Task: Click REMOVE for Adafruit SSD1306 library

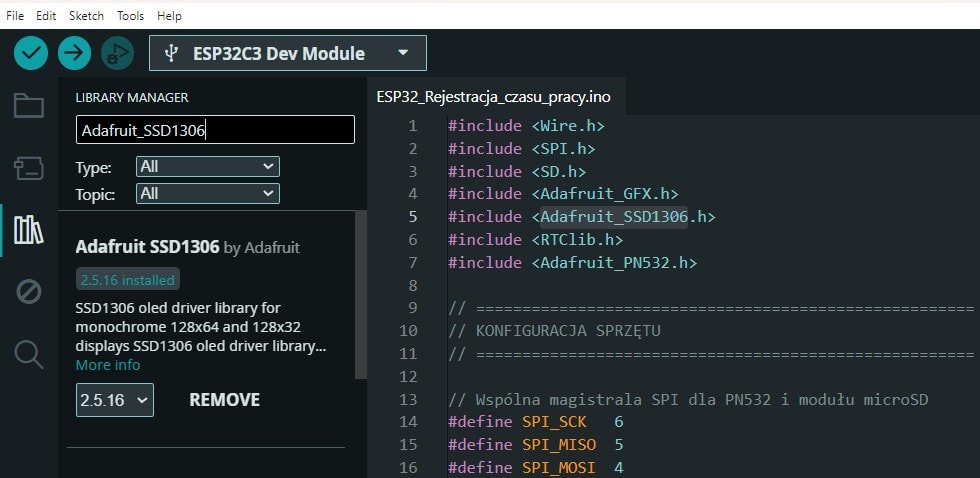Action: point(224,400)
